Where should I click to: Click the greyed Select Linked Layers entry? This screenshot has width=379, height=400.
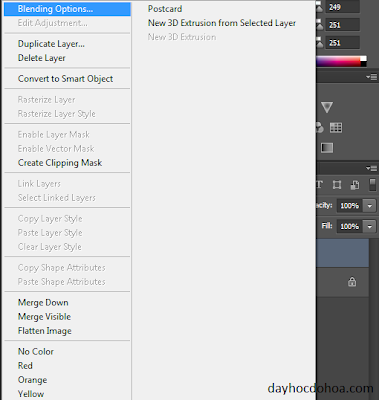[x=57, y=198]
